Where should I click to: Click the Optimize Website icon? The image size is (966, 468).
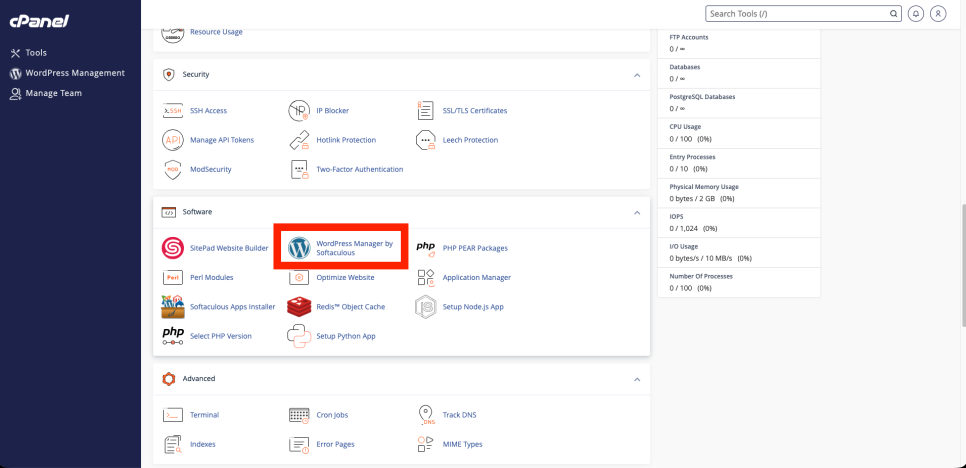pos(299,278)
